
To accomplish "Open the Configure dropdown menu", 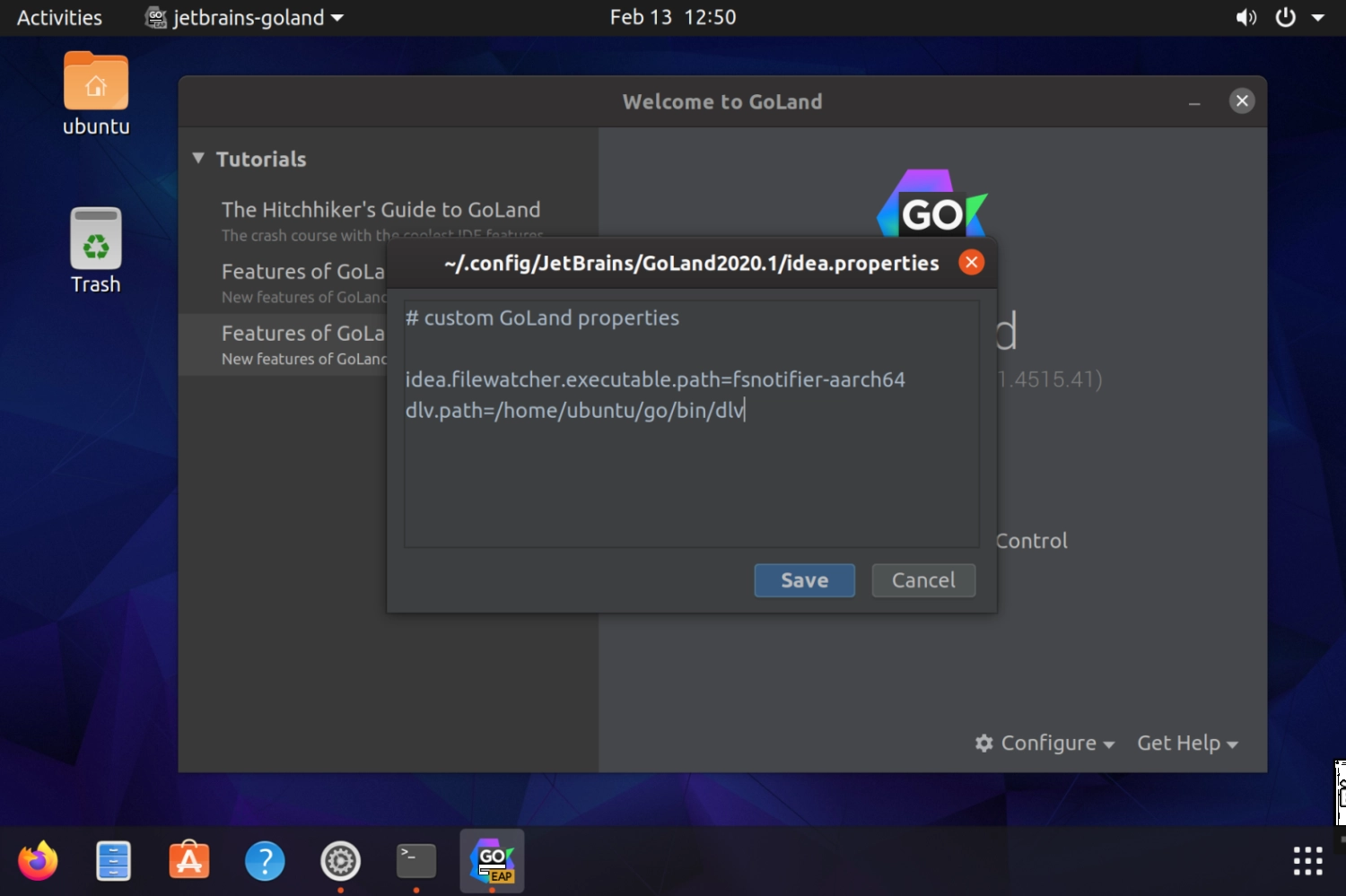I will coord(1044,744).
